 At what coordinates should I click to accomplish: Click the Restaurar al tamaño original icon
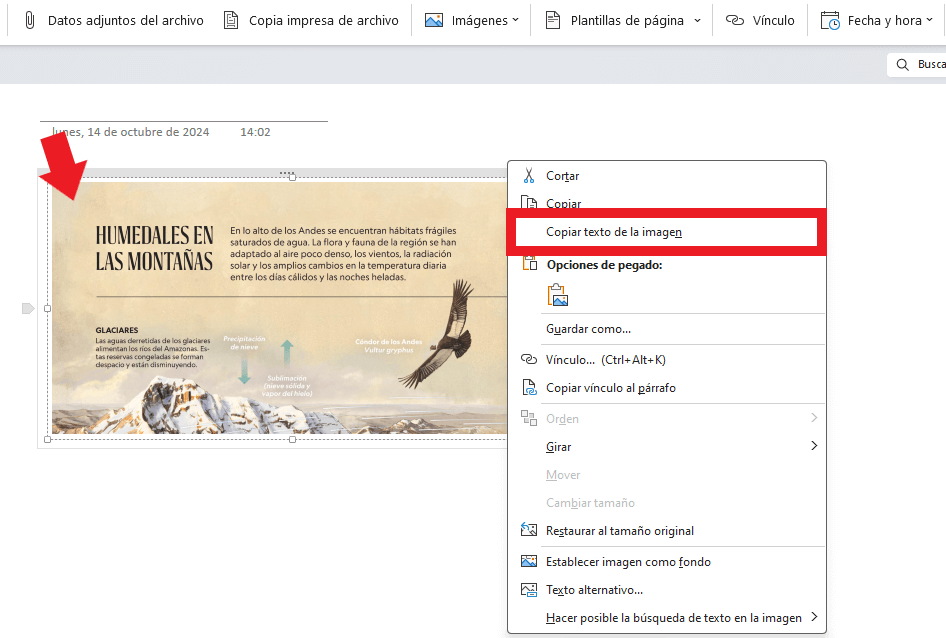coord(529,530)
